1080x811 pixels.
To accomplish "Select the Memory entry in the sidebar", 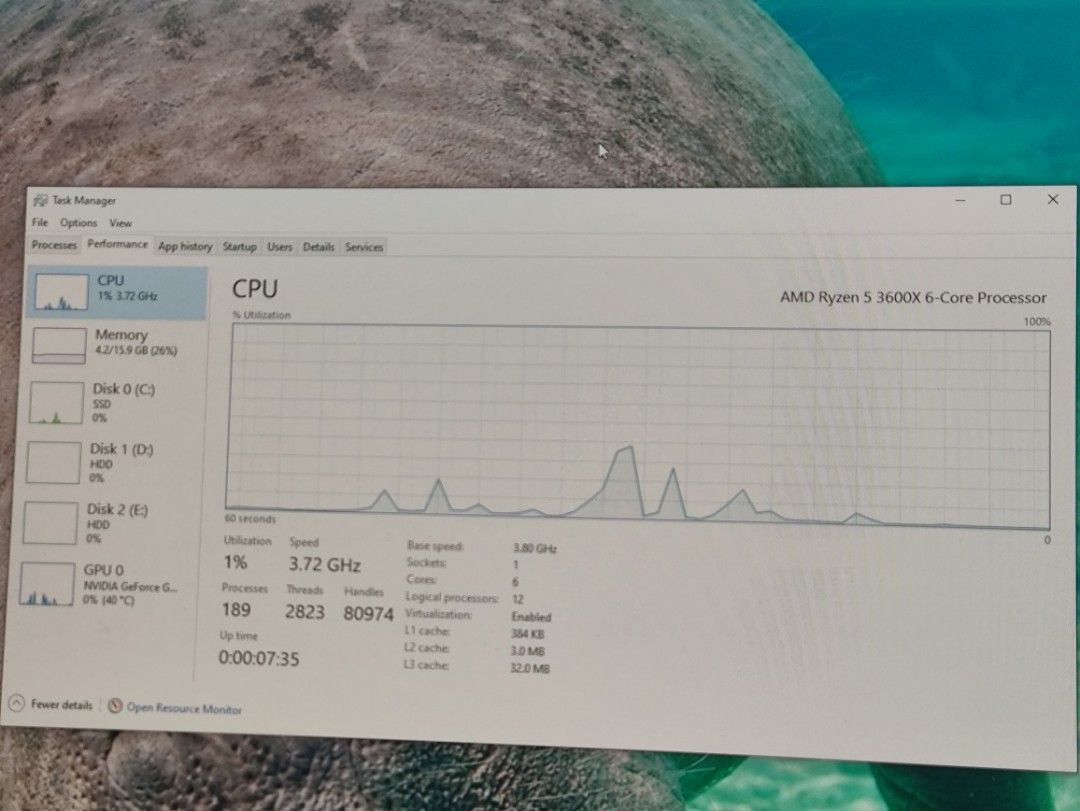I will pyautogui.click(x=116, y=345).
